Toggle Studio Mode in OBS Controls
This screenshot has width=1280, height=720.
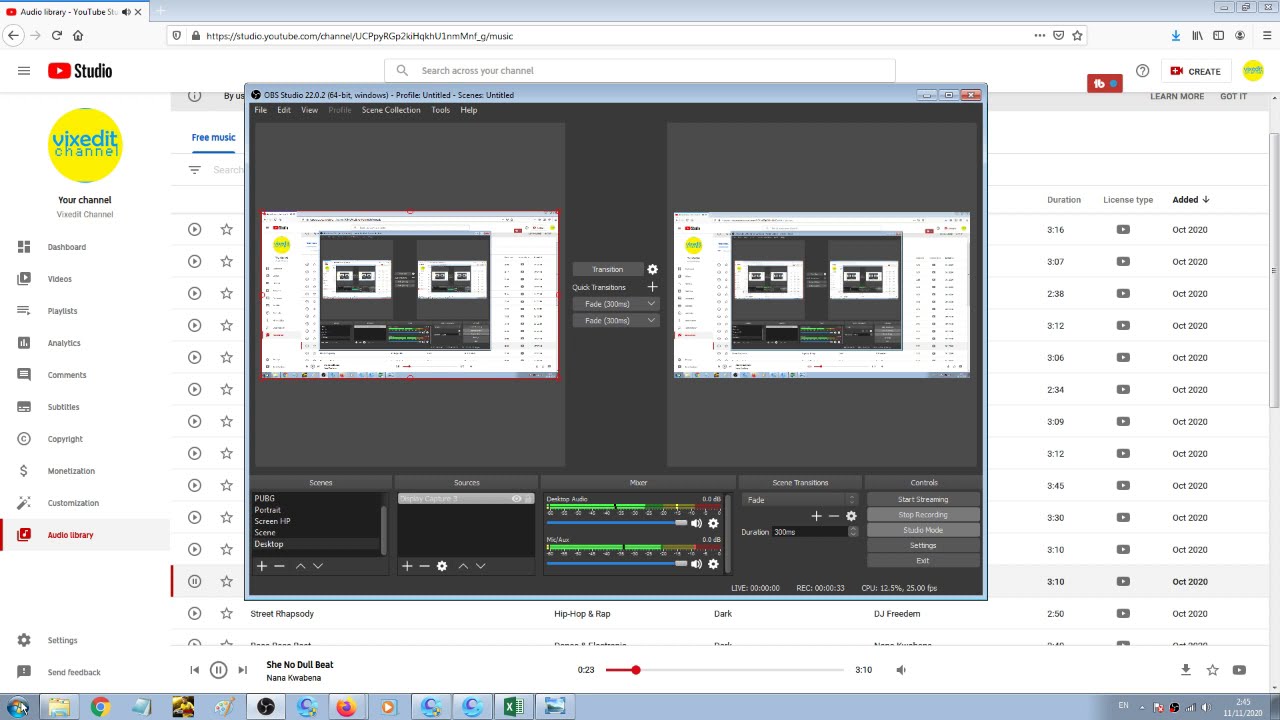tap(923, 530)
